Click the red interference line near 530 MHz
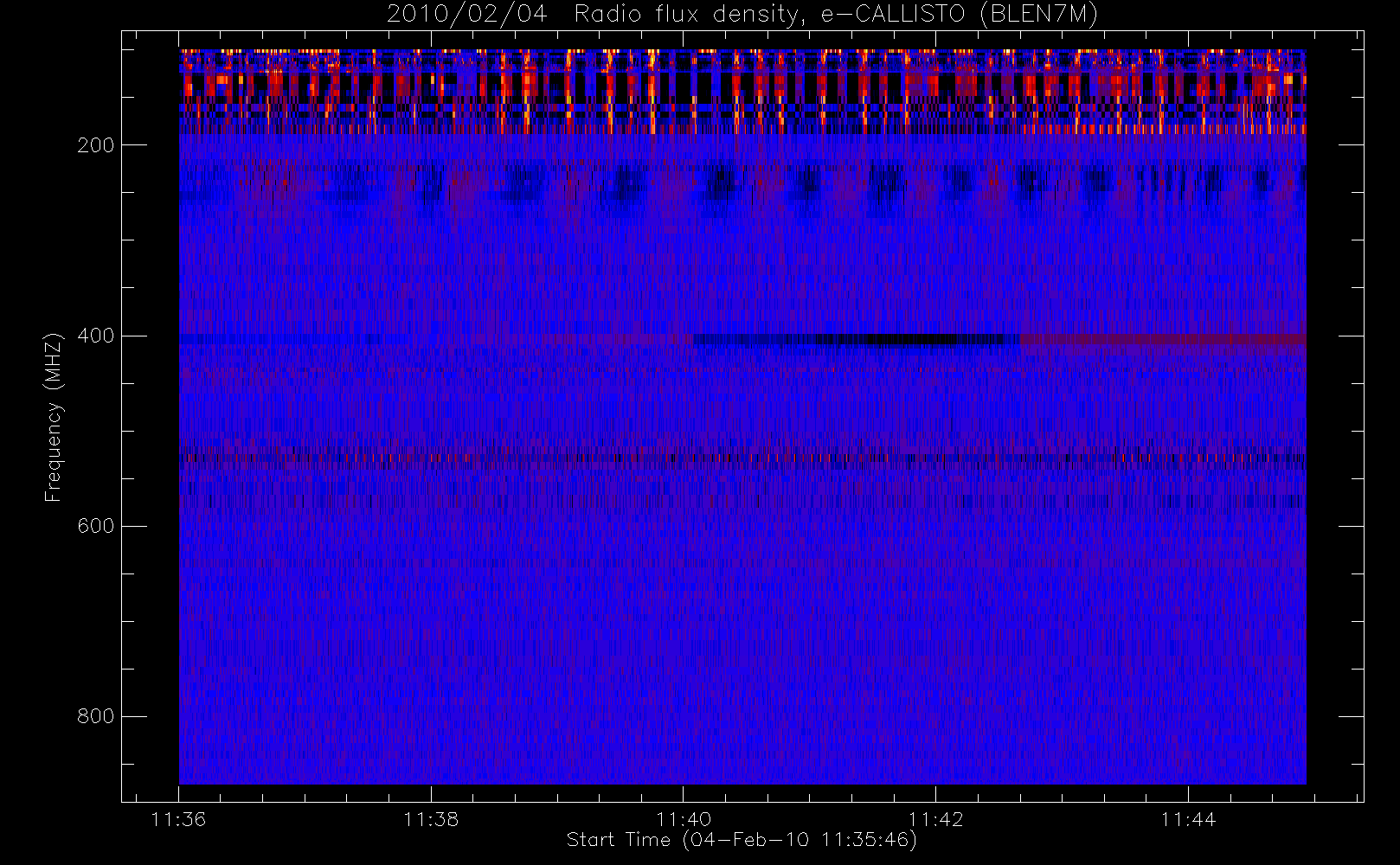Image resolution: width=1400 pixels, height=865 pixels. [x=742, y=458]
